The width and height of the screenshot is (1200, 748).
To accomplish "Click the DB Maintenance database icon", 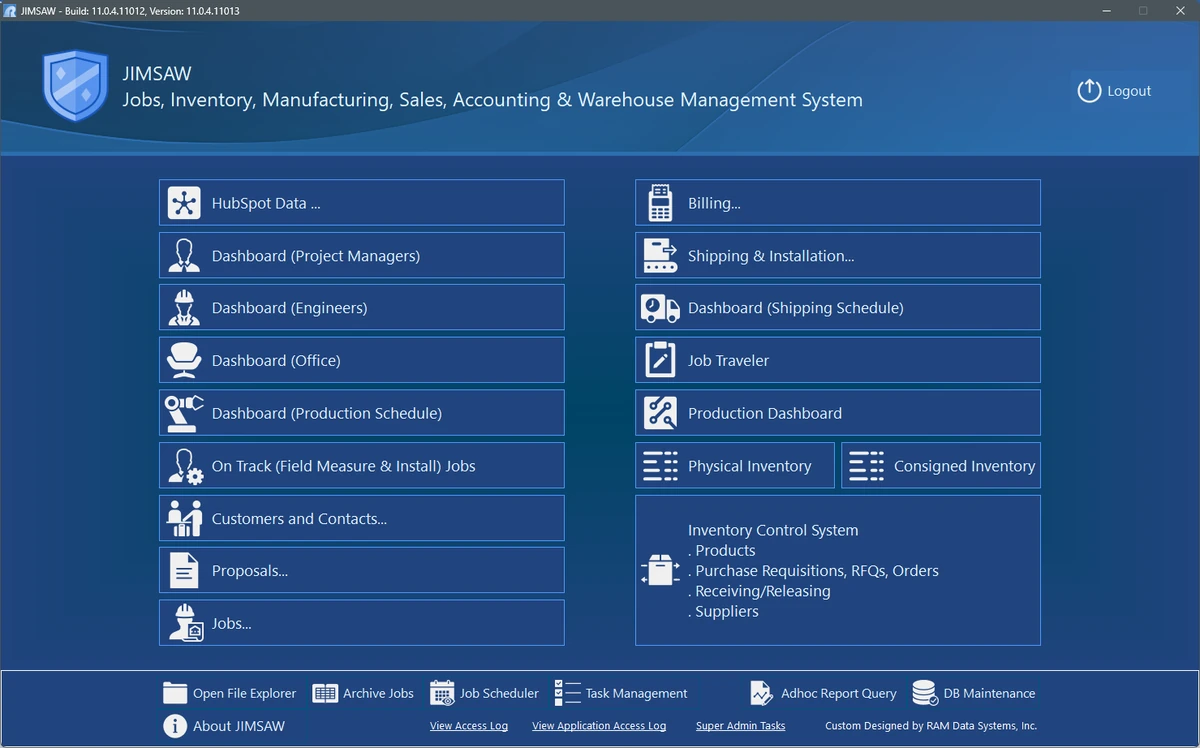I will point(925,693).
